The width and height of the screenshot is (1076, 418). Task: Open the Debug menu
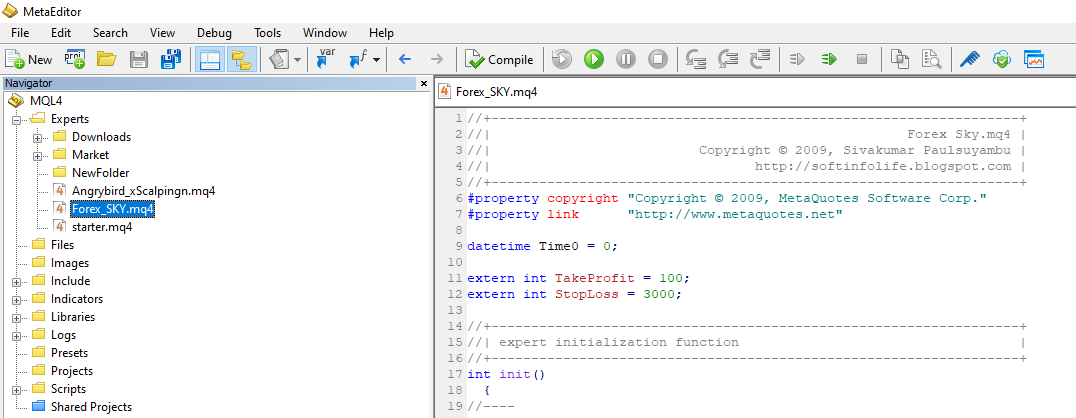coord(214,33)
